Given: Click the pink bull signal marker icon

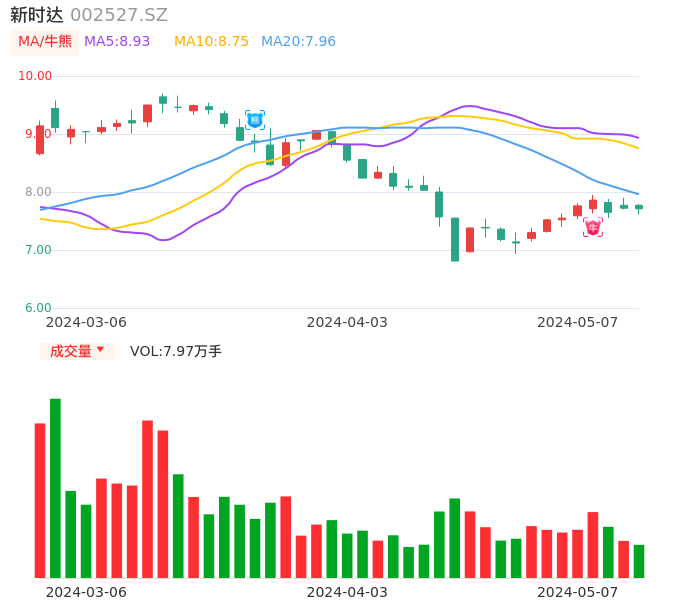Looking at the screenshot, I should pyautogui.click(x=593, y=228).
